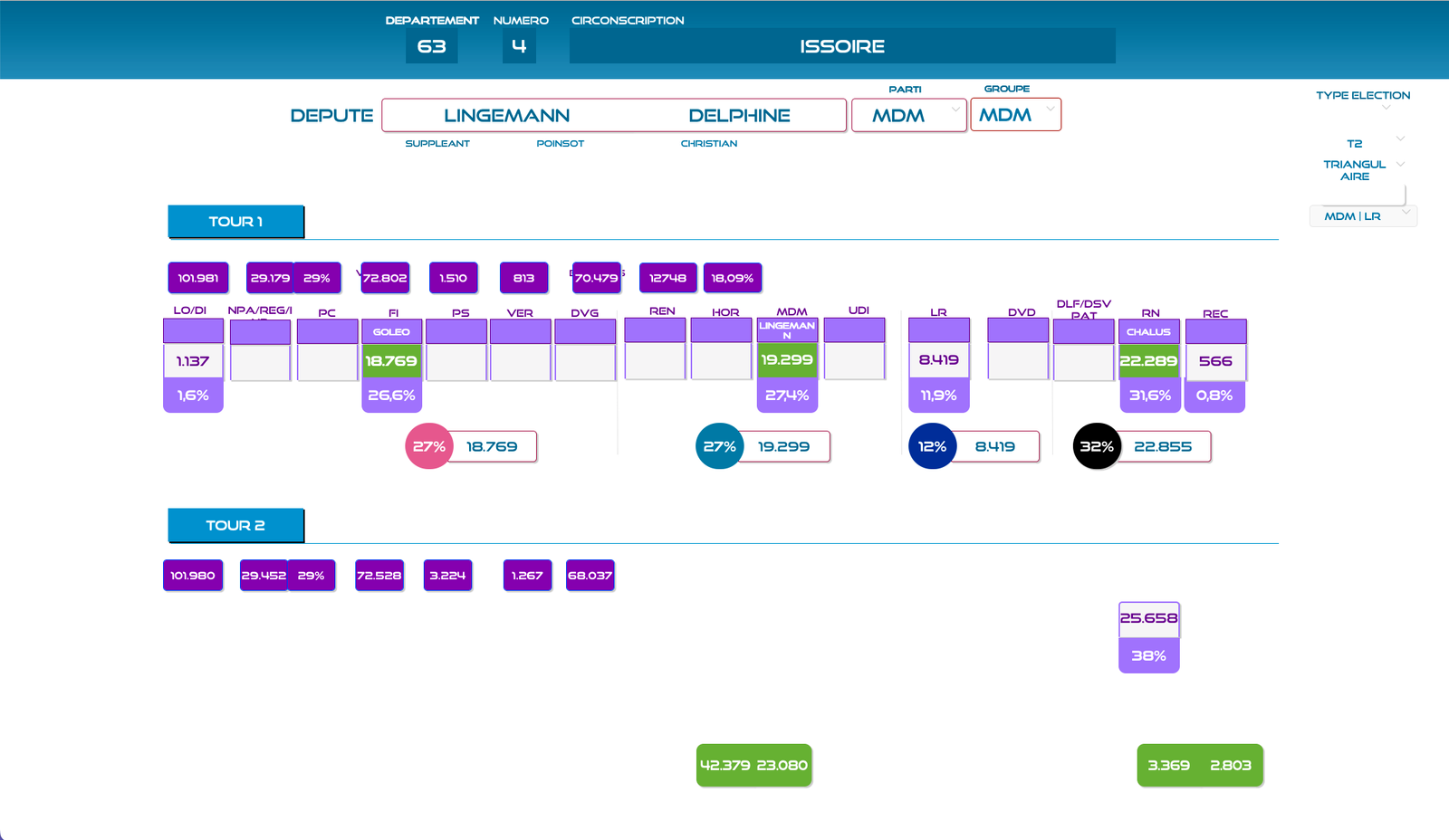Click the pink 27% circle badge
The height and width of the screenshot is (840, 1449).
tap(428, 446)
